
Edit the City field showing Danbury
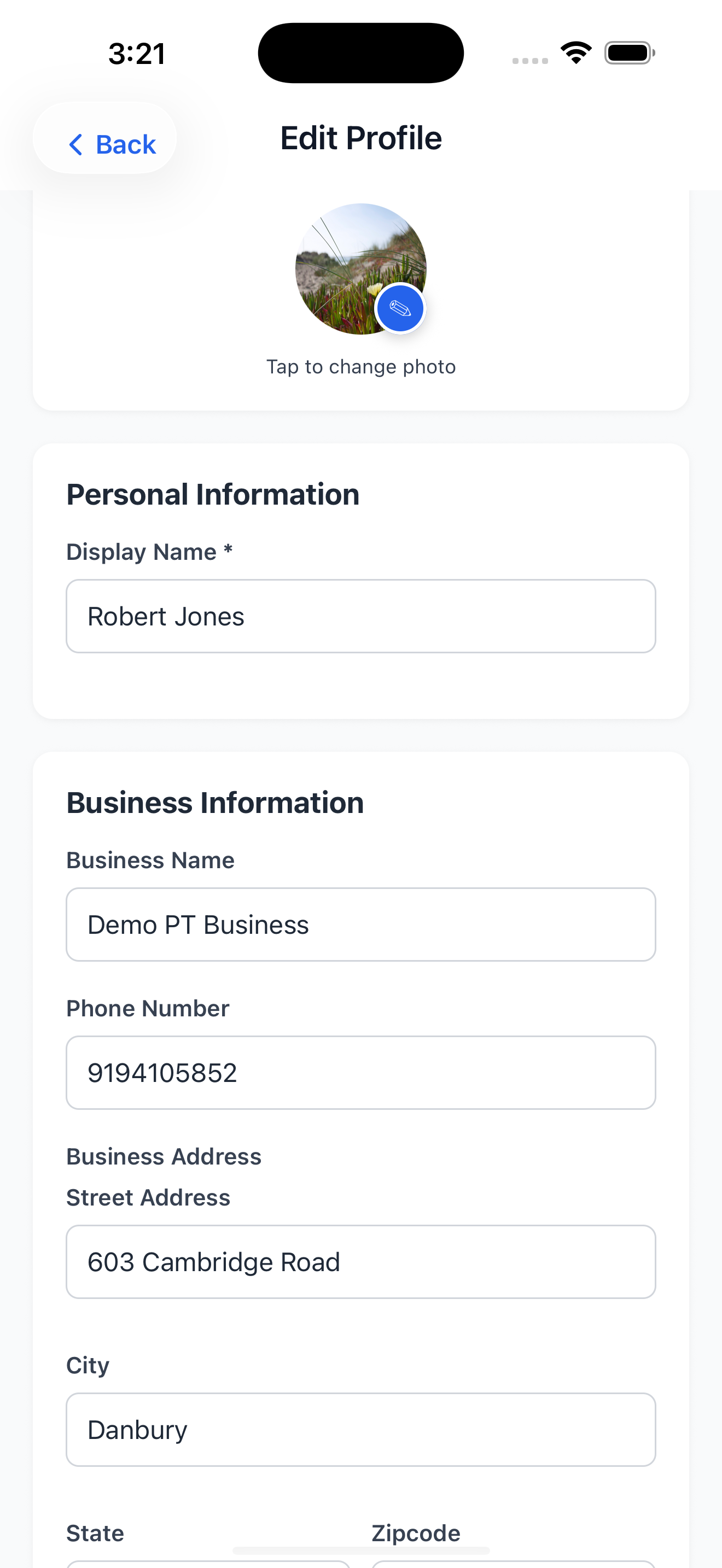click(361, 1430)
